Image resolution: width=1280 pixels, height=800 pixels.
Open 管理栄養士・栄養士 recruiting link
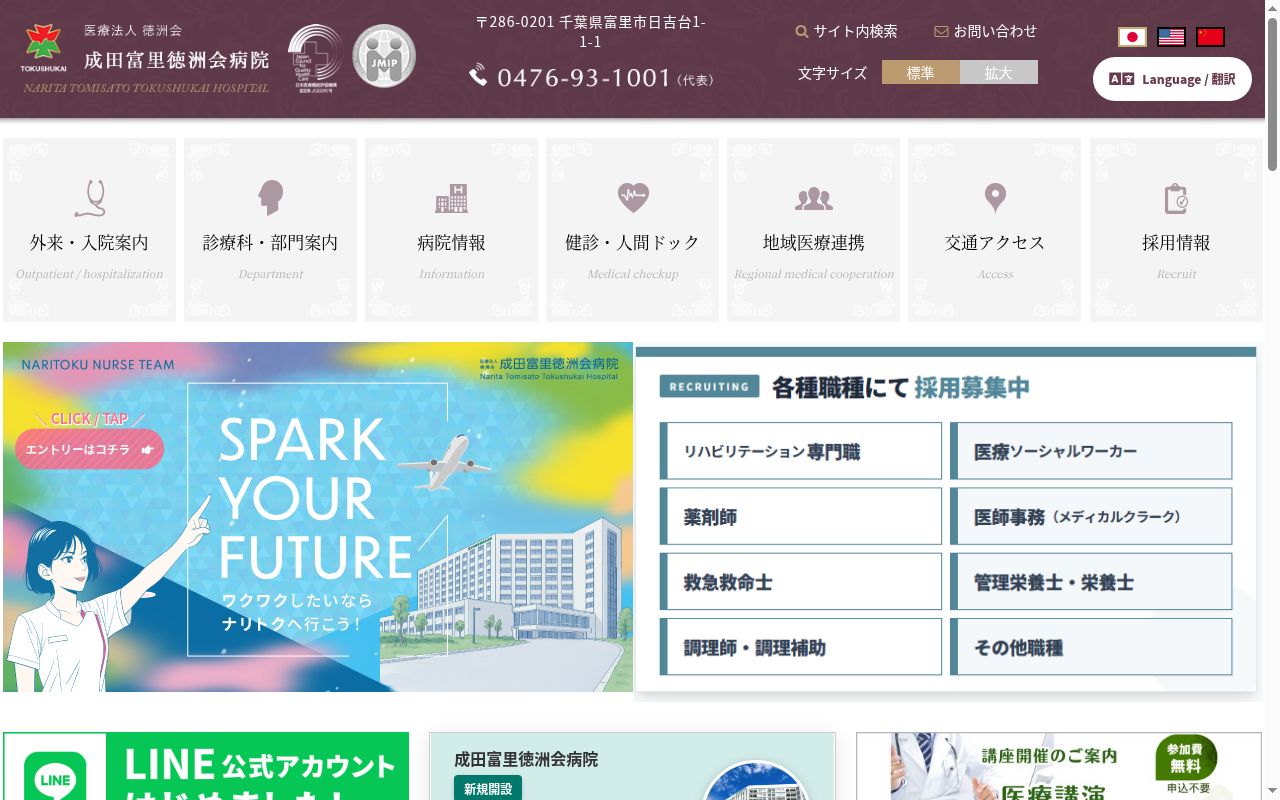(1091, 581)
